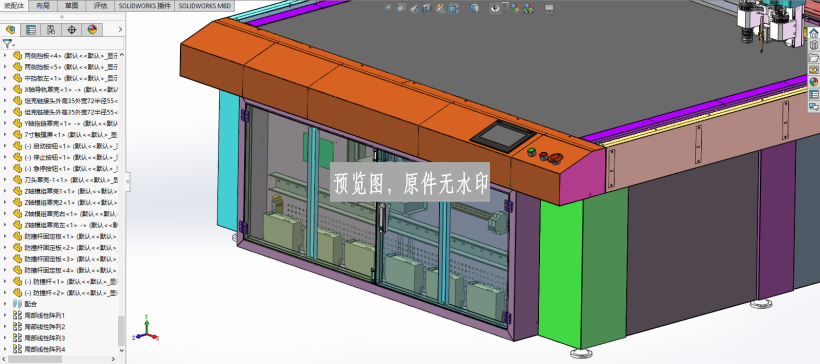Open the SOLIDWORKS 插件 tab

tap(144, 6)
